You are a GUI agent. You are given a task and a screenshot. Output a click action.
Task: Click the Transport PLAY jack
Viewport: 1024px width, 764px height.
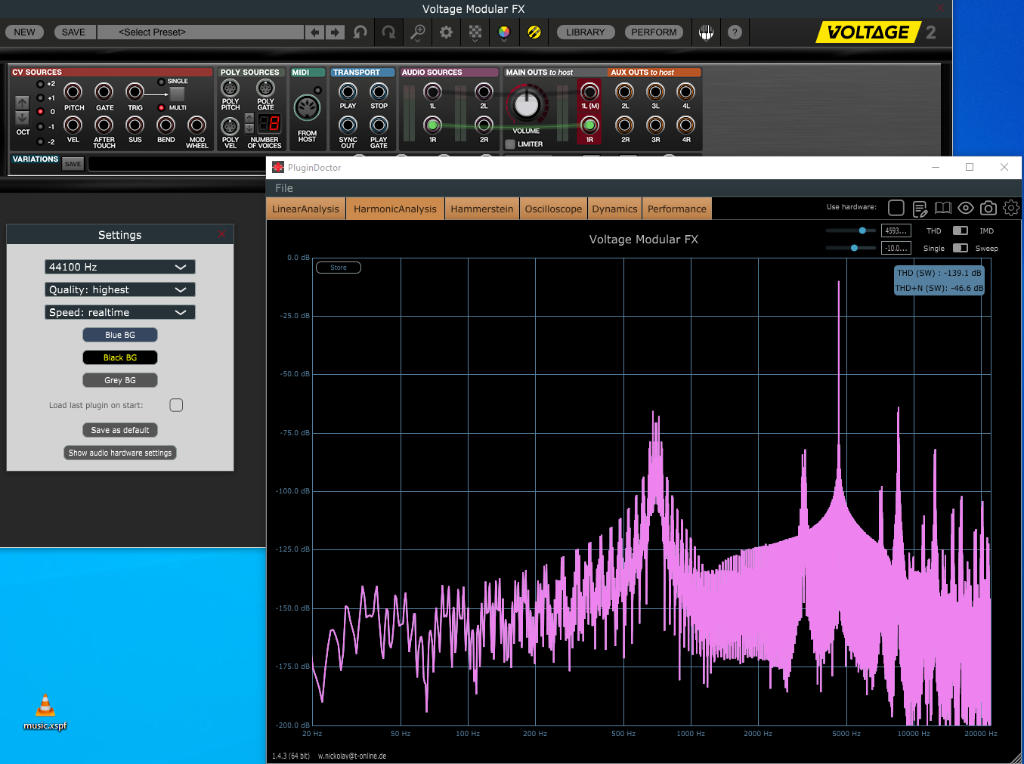click(x=347, y=91)
